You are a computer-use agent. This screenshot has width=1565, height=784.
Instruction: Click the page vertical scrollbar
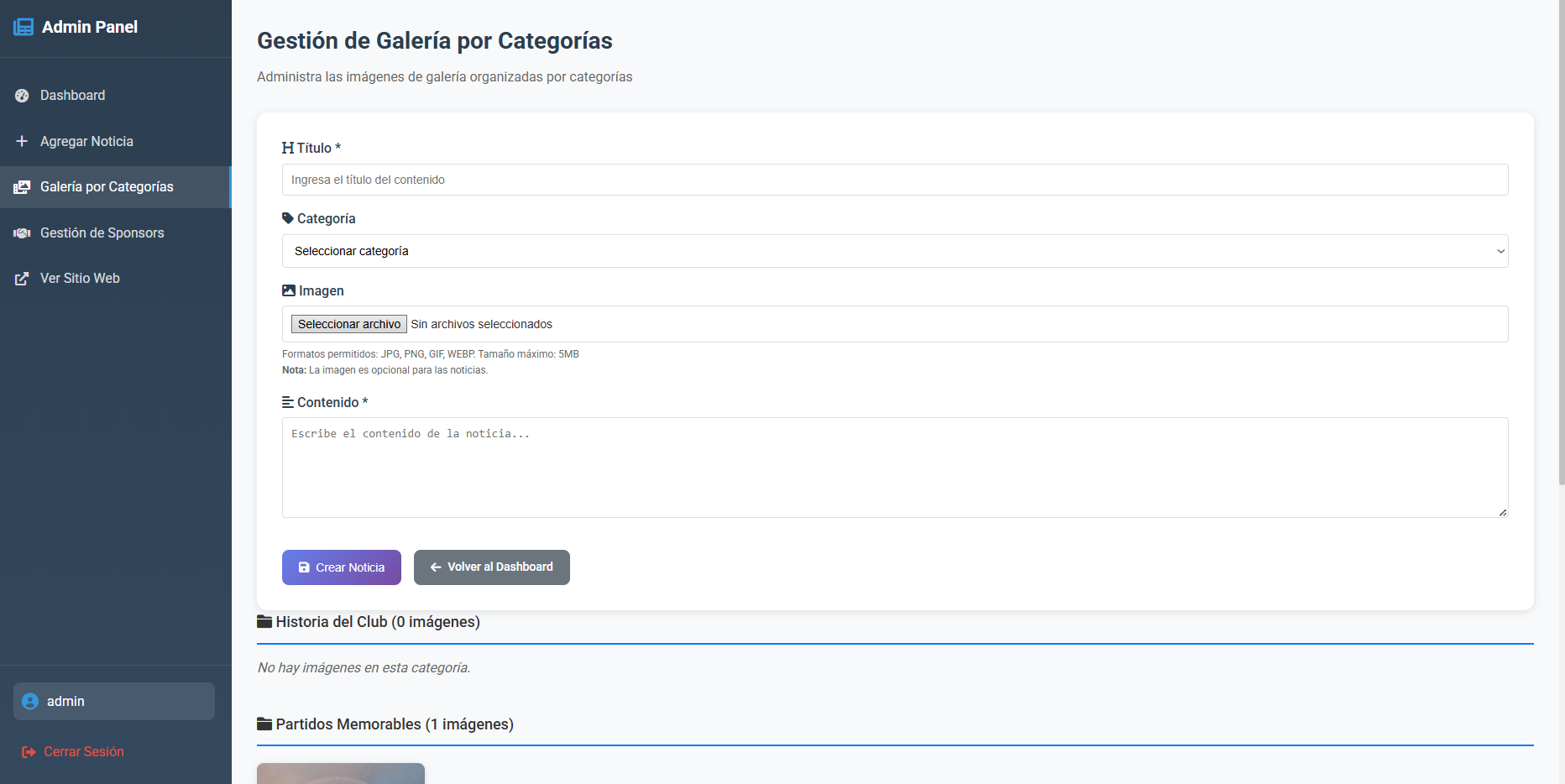tap(1561, 252)
